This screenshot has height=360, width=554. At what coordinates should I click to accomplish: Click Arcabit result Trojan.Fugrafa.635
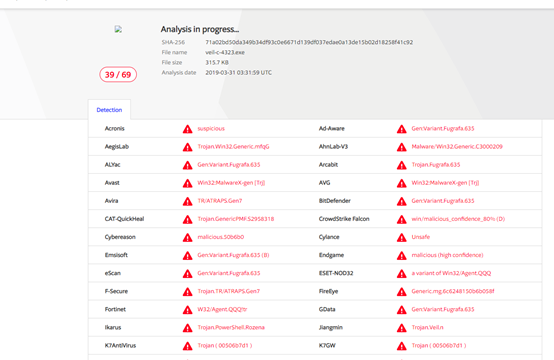[x=436, y=165]
